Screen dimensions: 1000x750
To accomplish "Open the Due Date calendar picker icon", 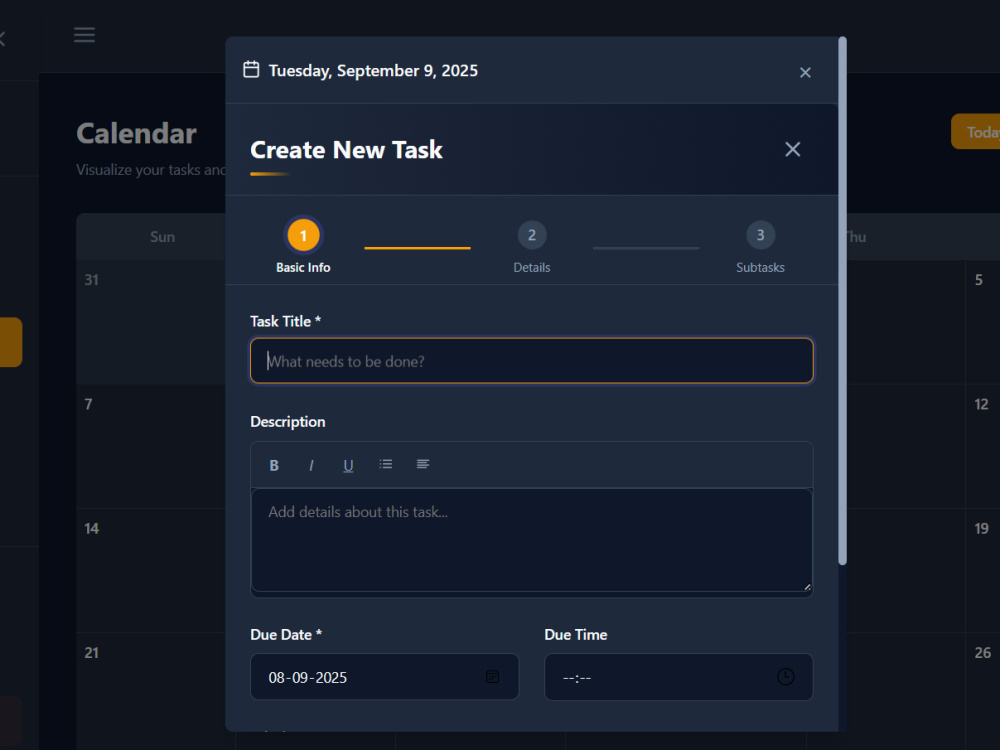I will 492,677.
